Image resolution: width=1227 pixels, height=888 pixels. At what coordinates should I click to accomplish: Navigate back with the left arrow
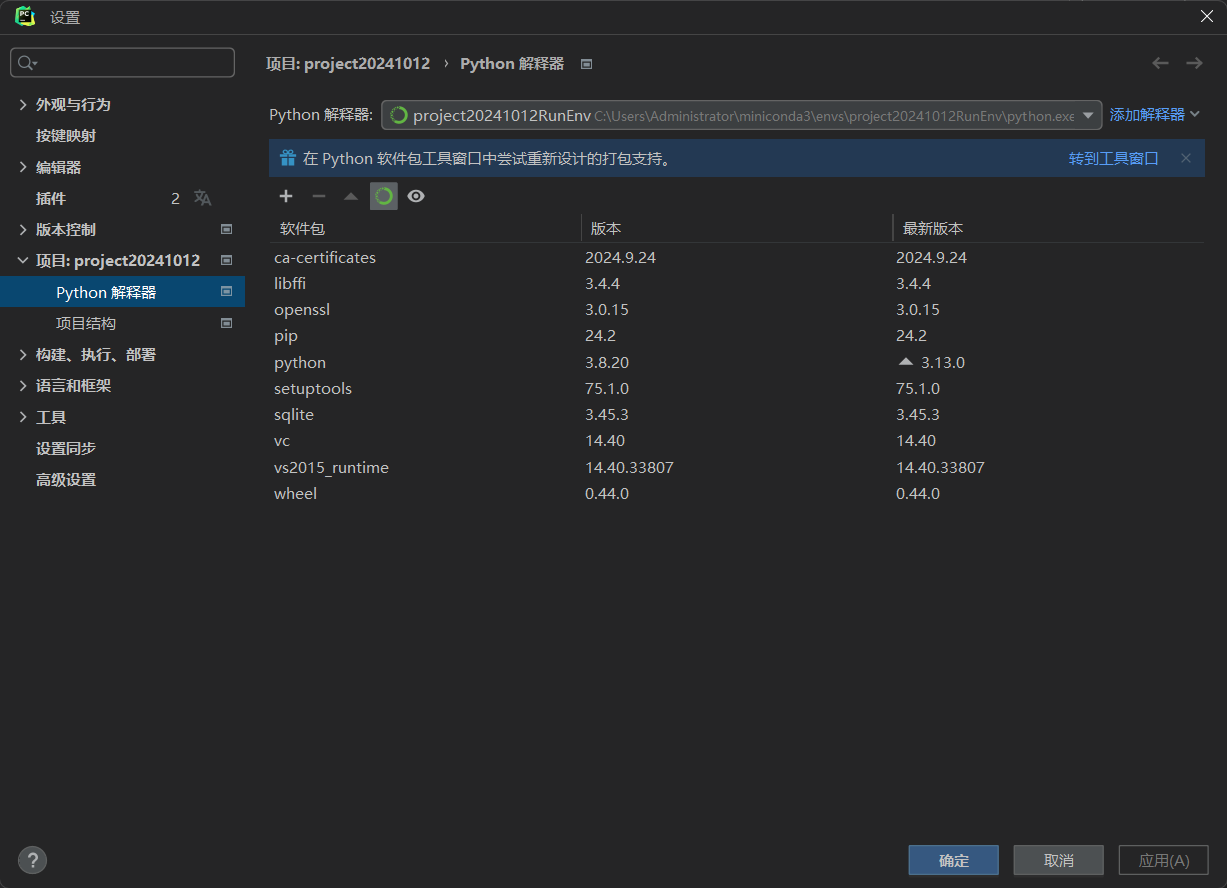tap(1160, 63)
